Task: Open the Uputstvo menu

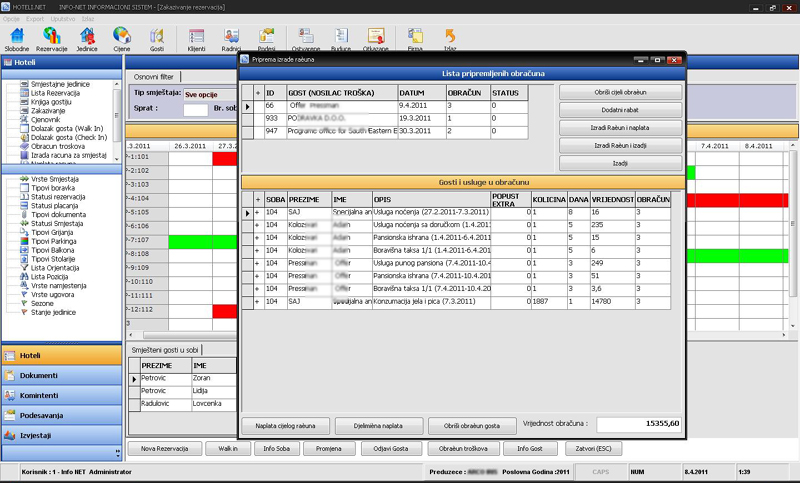Action: tap(63, 19)
